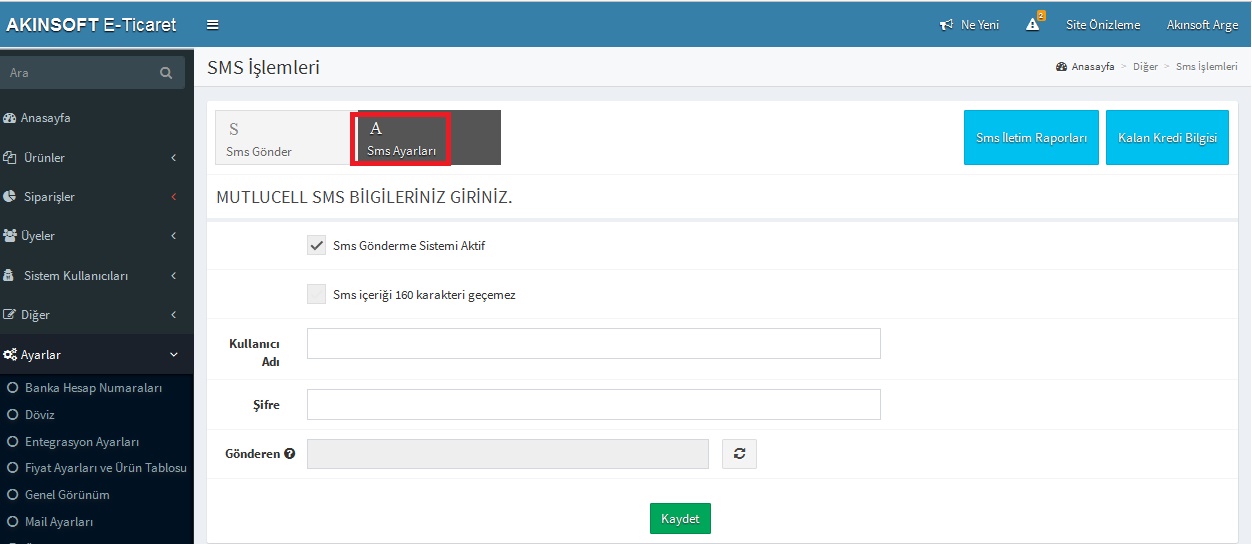Click the Siparişler pie chart icon
This screenshot has width=1252, height=544.
pyautogui.click(x=10, y=197)
